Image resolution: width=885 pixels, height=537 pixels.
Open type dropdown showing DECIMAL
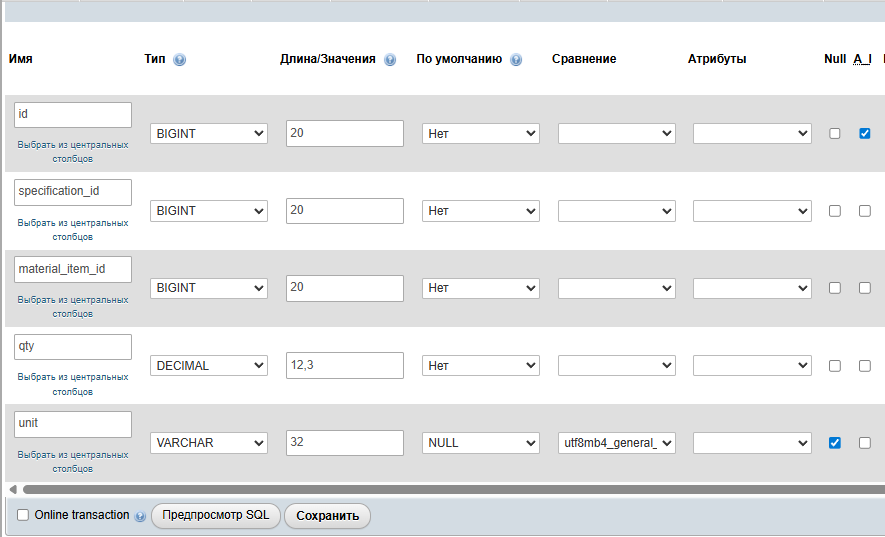209,366
